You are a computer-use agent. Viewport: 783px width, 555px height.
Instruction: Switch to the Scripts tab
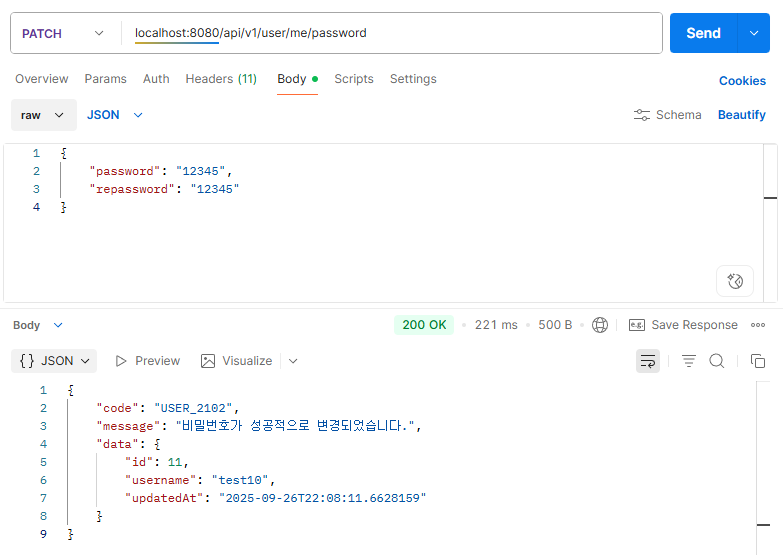[354, 79]
